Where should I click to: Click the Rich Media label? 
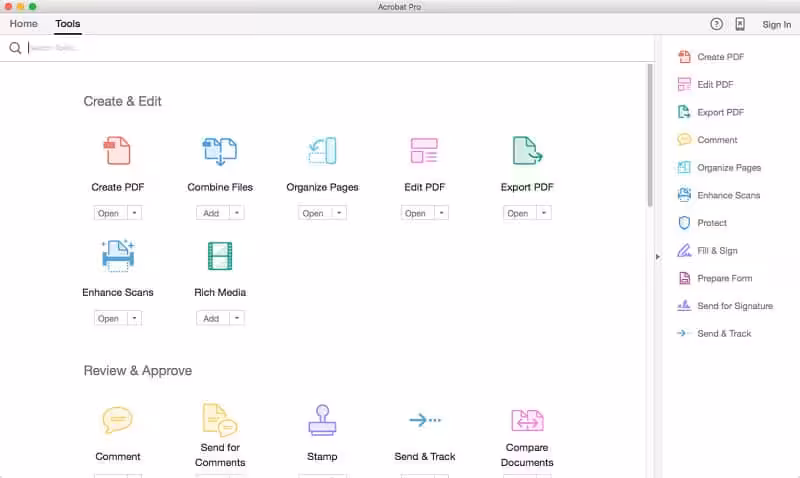click(x=220, y=292)
